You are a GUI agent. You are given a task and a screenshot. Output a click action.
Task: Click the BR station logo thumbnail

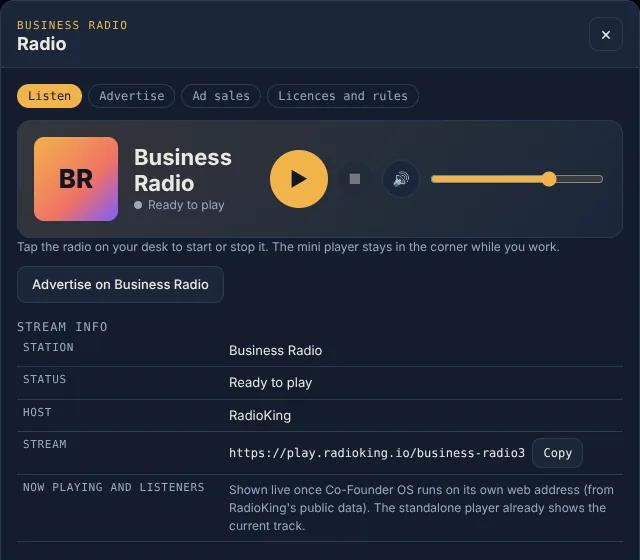76,179
